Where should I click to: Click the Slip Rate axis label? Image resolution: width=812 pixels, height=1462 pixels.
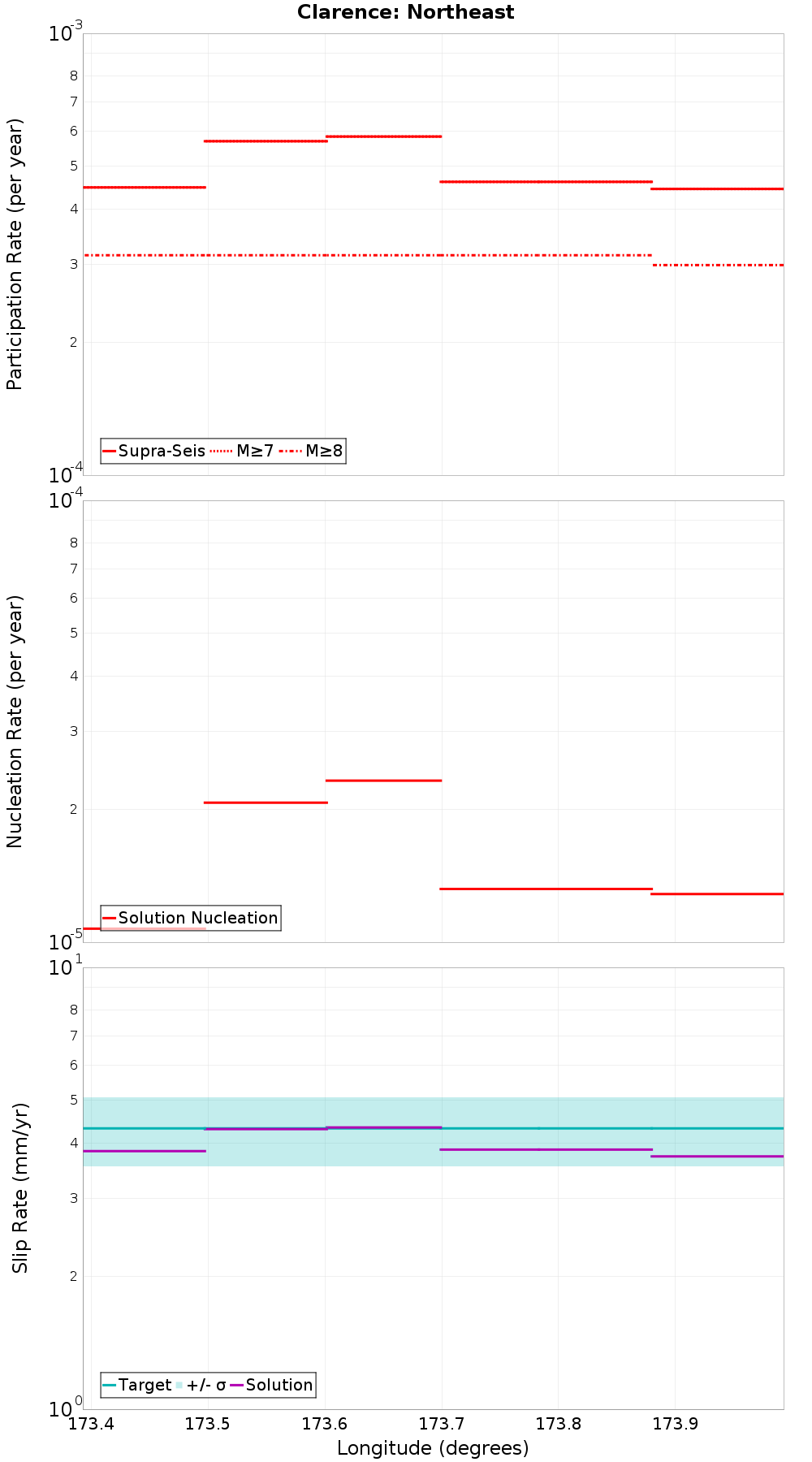coord(20,1187)
